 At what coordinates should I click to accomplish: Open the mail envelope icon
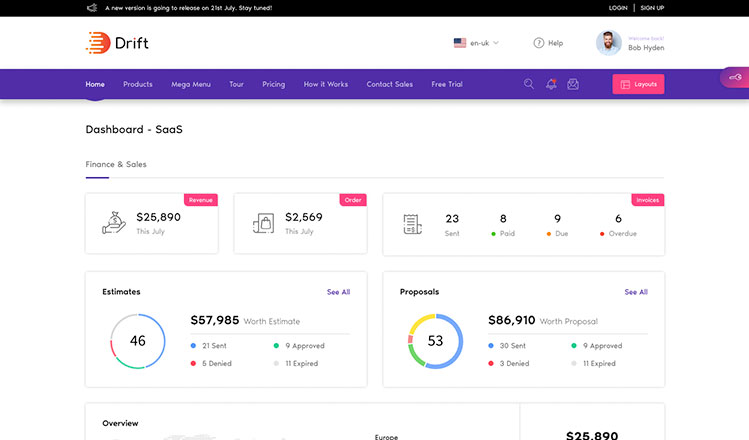tap(573, 84)
